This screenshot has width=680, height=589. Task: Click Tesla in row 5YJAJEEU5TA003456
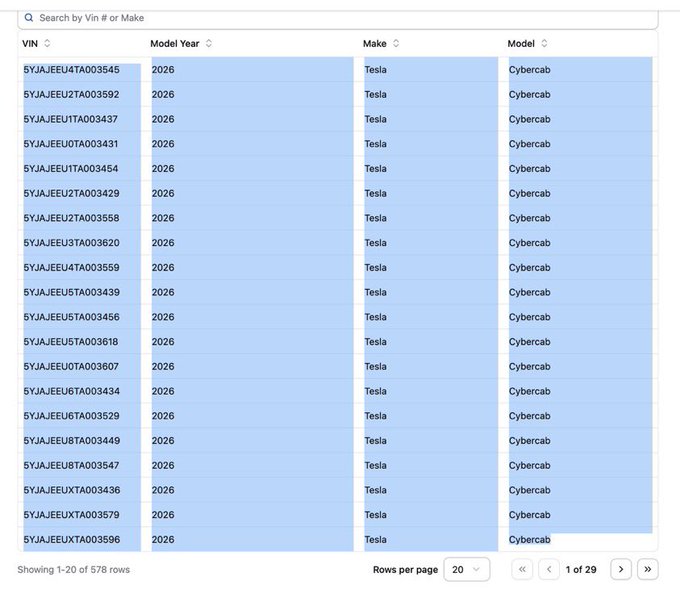tap(376, 317)
